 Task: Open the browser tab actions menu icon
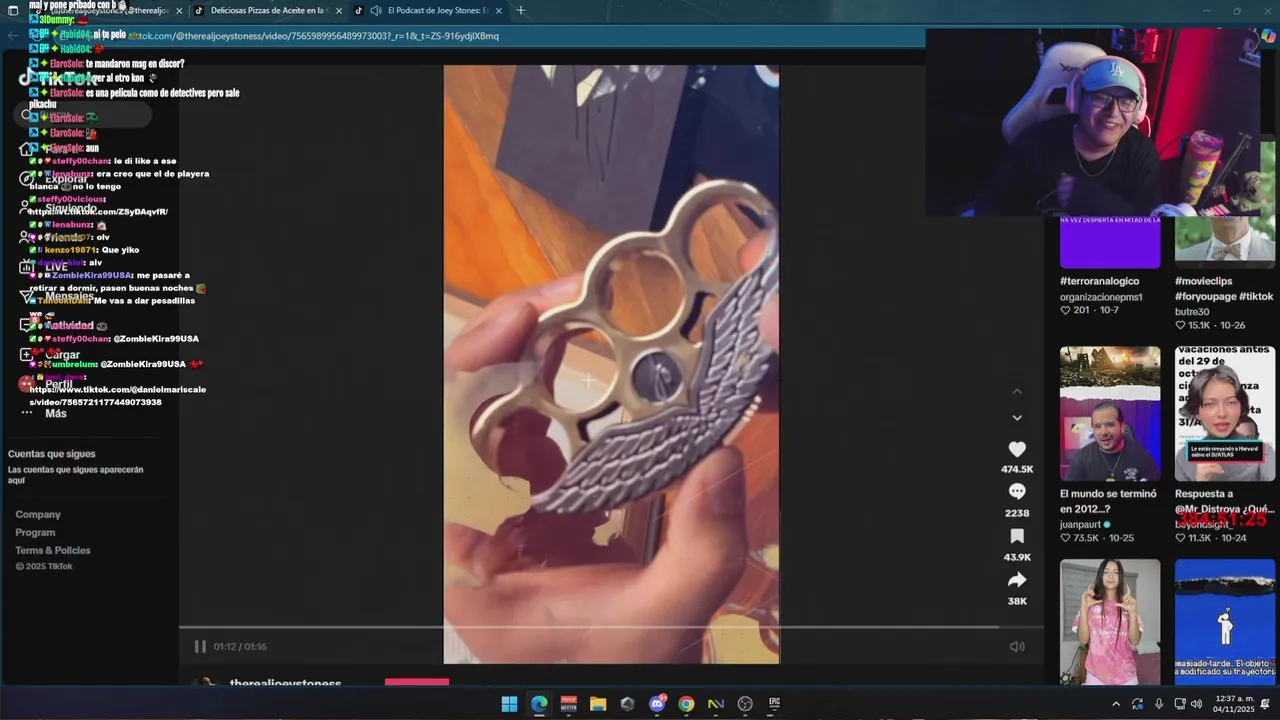[x=13, y=10]
